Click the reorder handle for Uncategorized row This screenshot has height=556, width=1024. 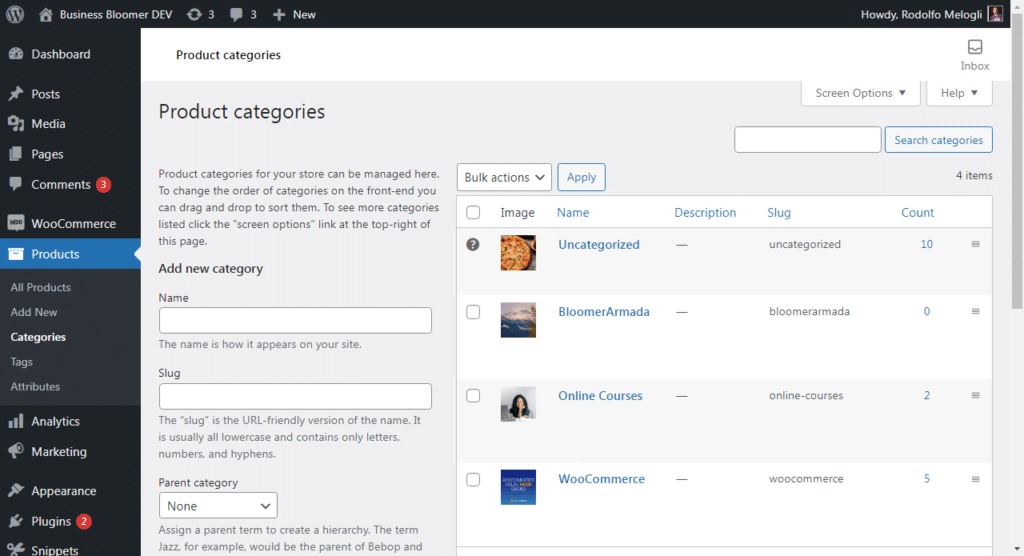coord(975,244)
